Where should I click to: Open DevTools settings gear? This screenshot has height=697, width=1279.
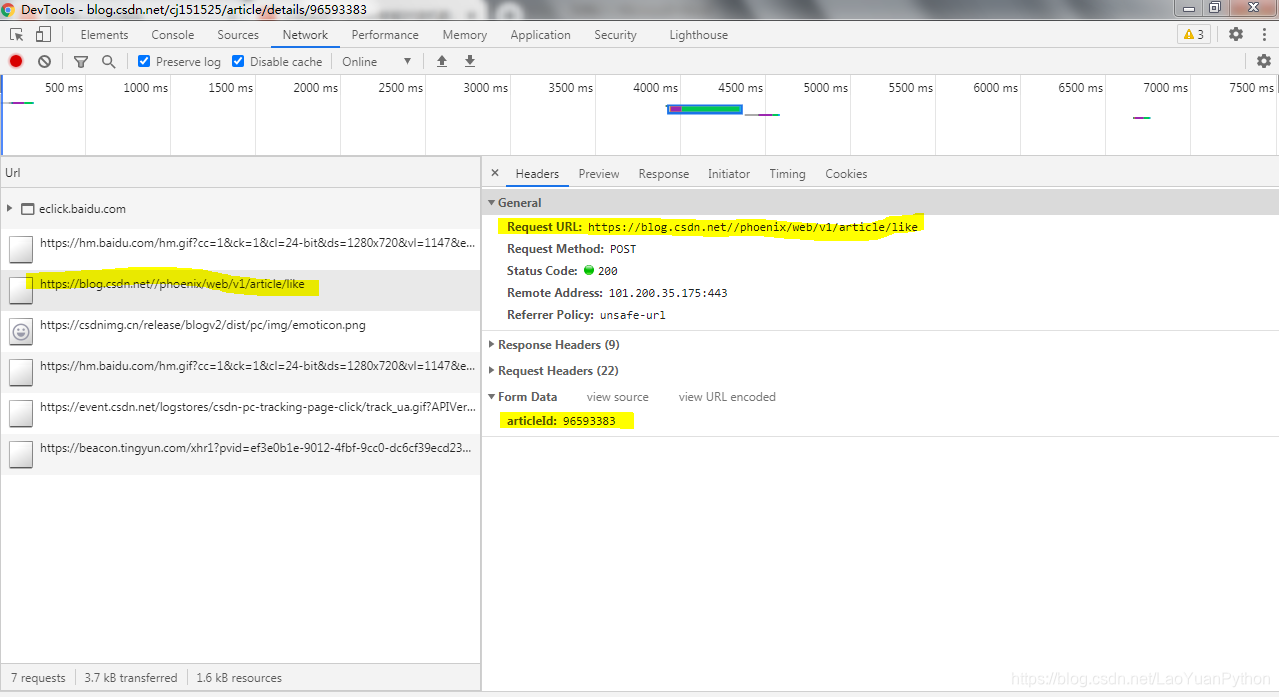(1236, 34)
